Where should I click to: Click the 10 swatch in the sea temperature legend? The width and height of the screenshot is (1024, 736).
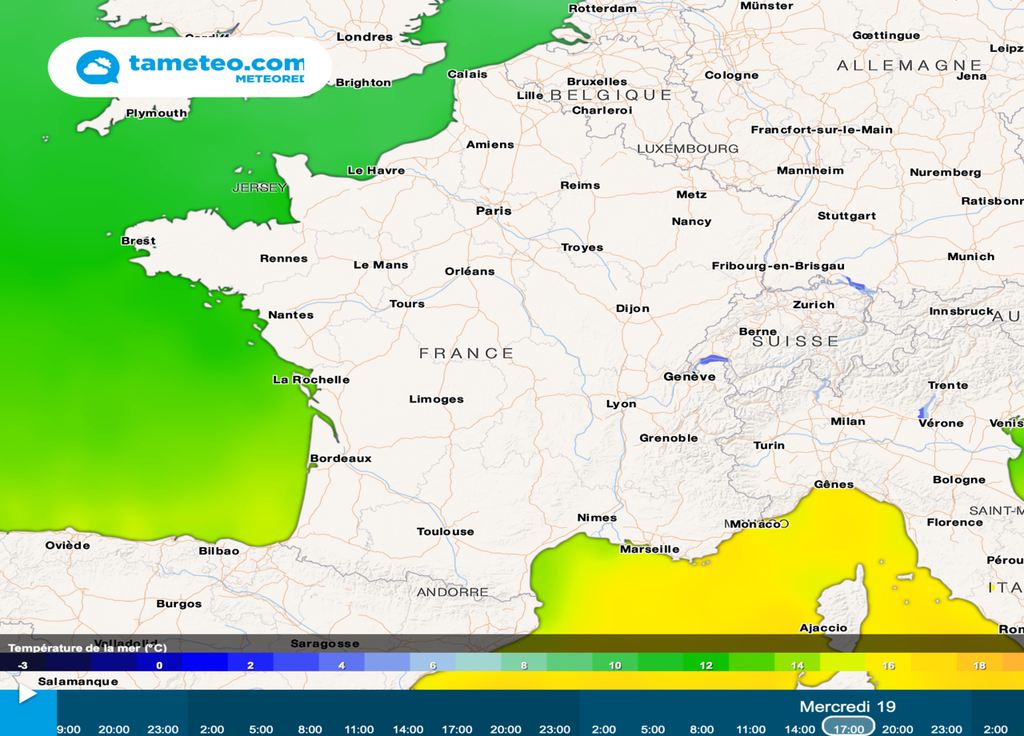pos(614,663)
